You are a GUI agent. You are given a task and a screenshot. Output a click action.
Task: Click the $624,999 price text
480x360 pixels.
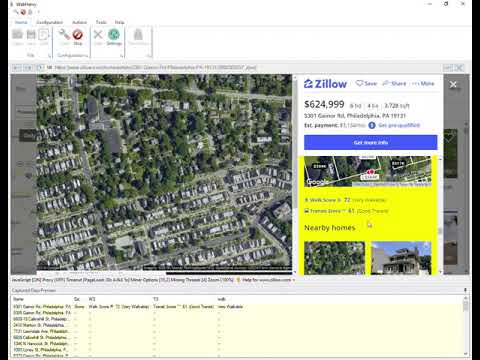click(324, 104)
